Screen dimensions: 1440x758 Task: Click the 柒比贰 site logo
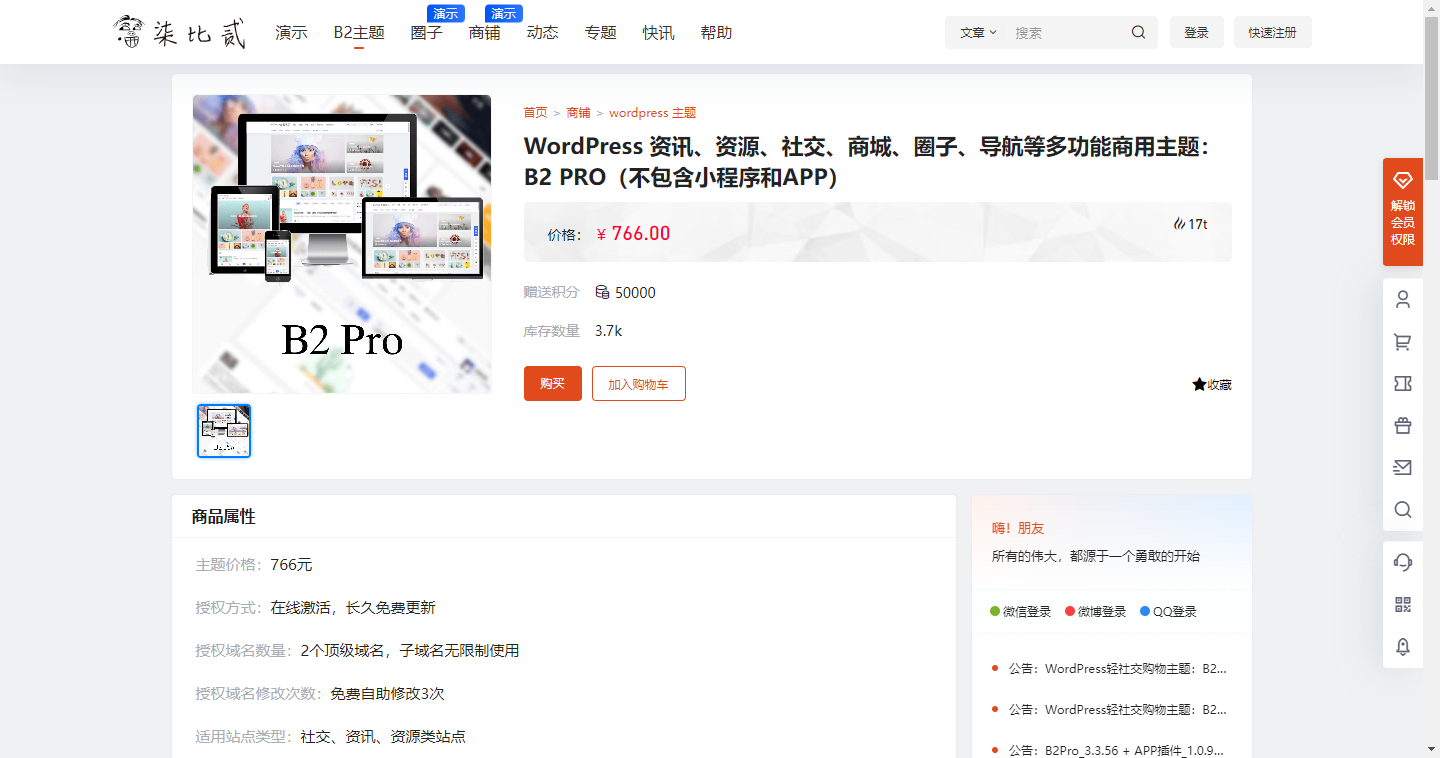pyautogui.click(x=180, y=32)
